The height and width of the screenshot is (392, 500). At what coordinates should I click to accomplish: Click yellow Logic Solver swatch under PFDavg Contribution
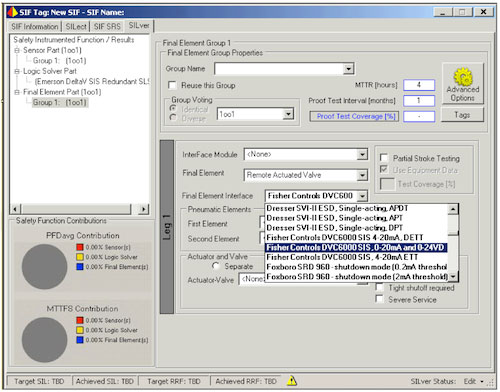(80, 257)
